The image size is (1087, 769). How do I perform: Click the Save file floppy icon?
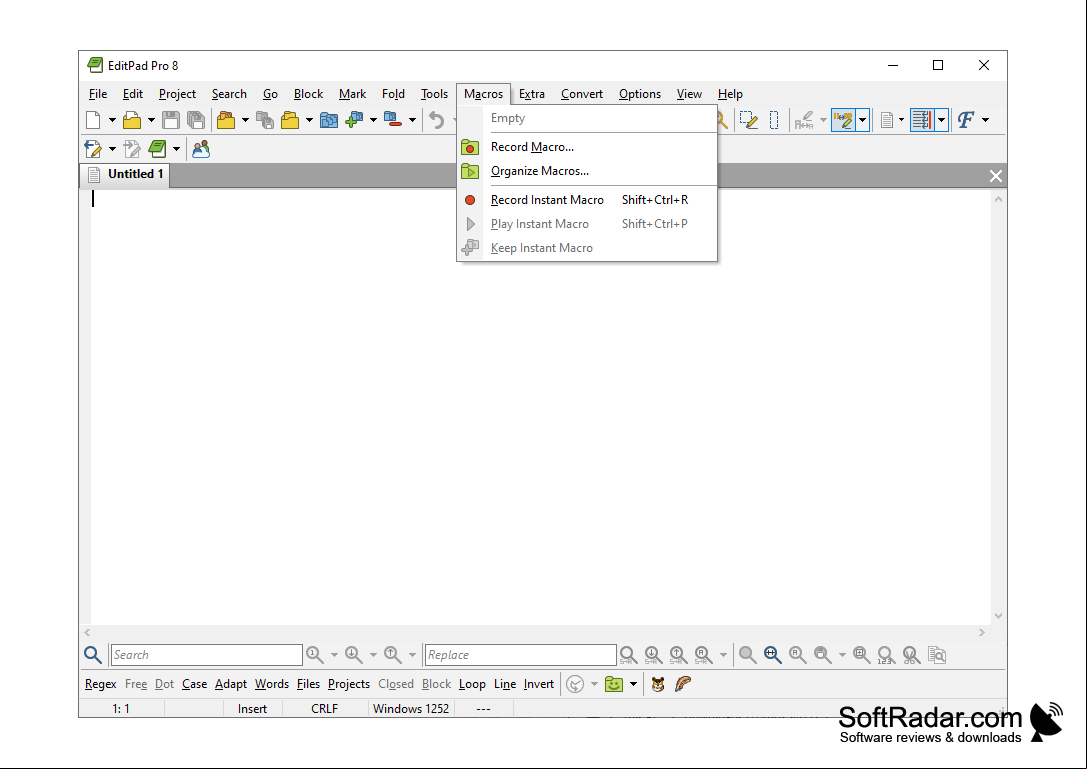[x=171, y=120]
